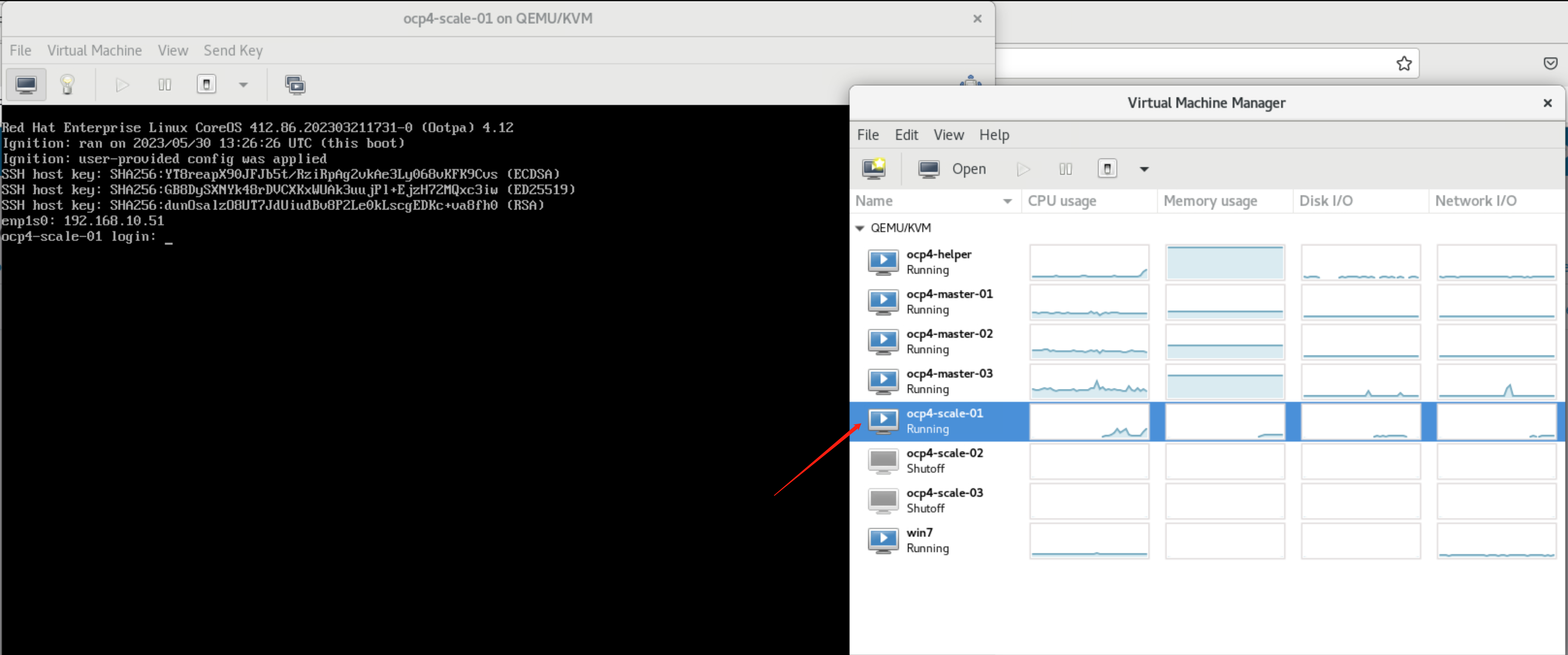Show the graphical console view icon
Image resolution: width=1568 pixels, height=655 pixels.
[x=26, y=85]
